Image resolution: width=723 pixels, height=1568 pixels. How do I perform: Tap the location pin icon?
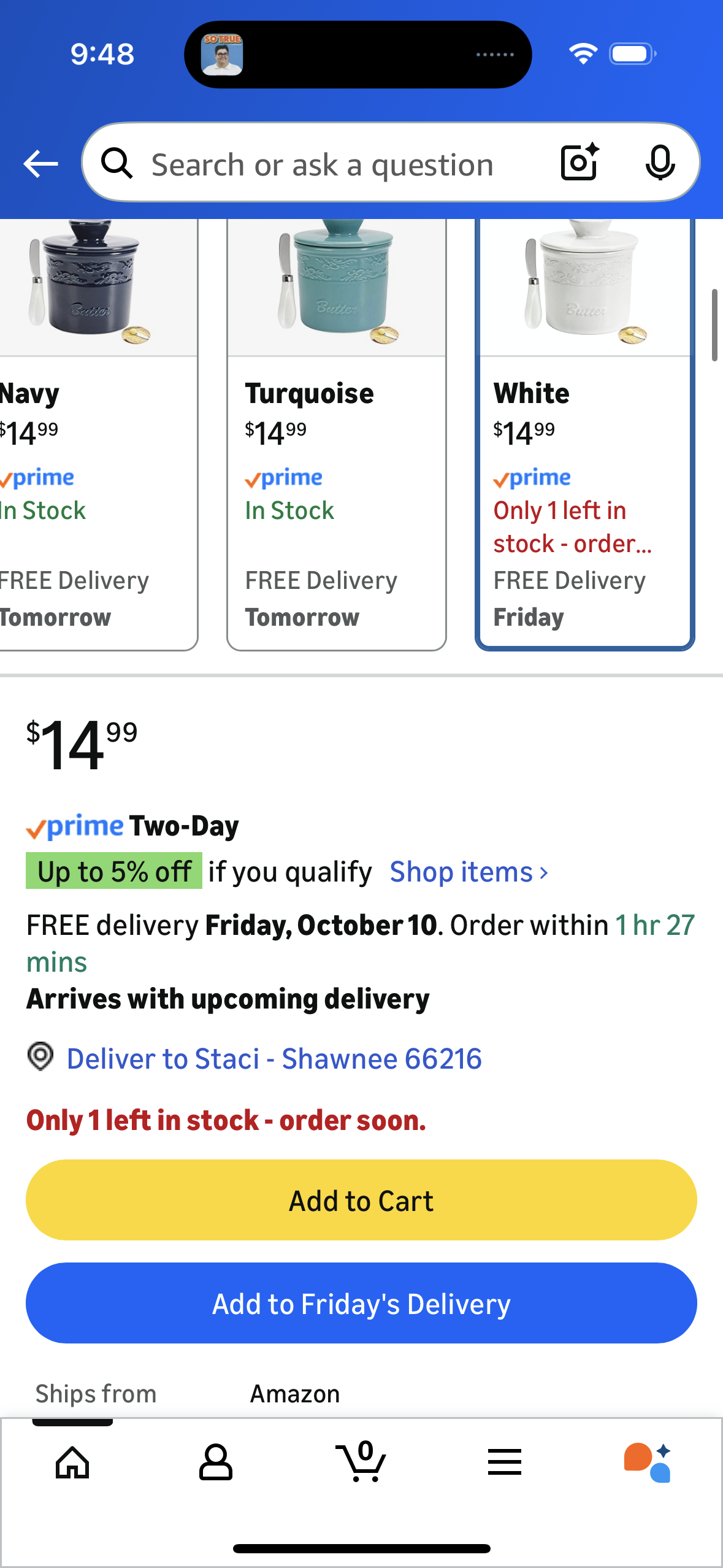click(x=40, y=1057)
